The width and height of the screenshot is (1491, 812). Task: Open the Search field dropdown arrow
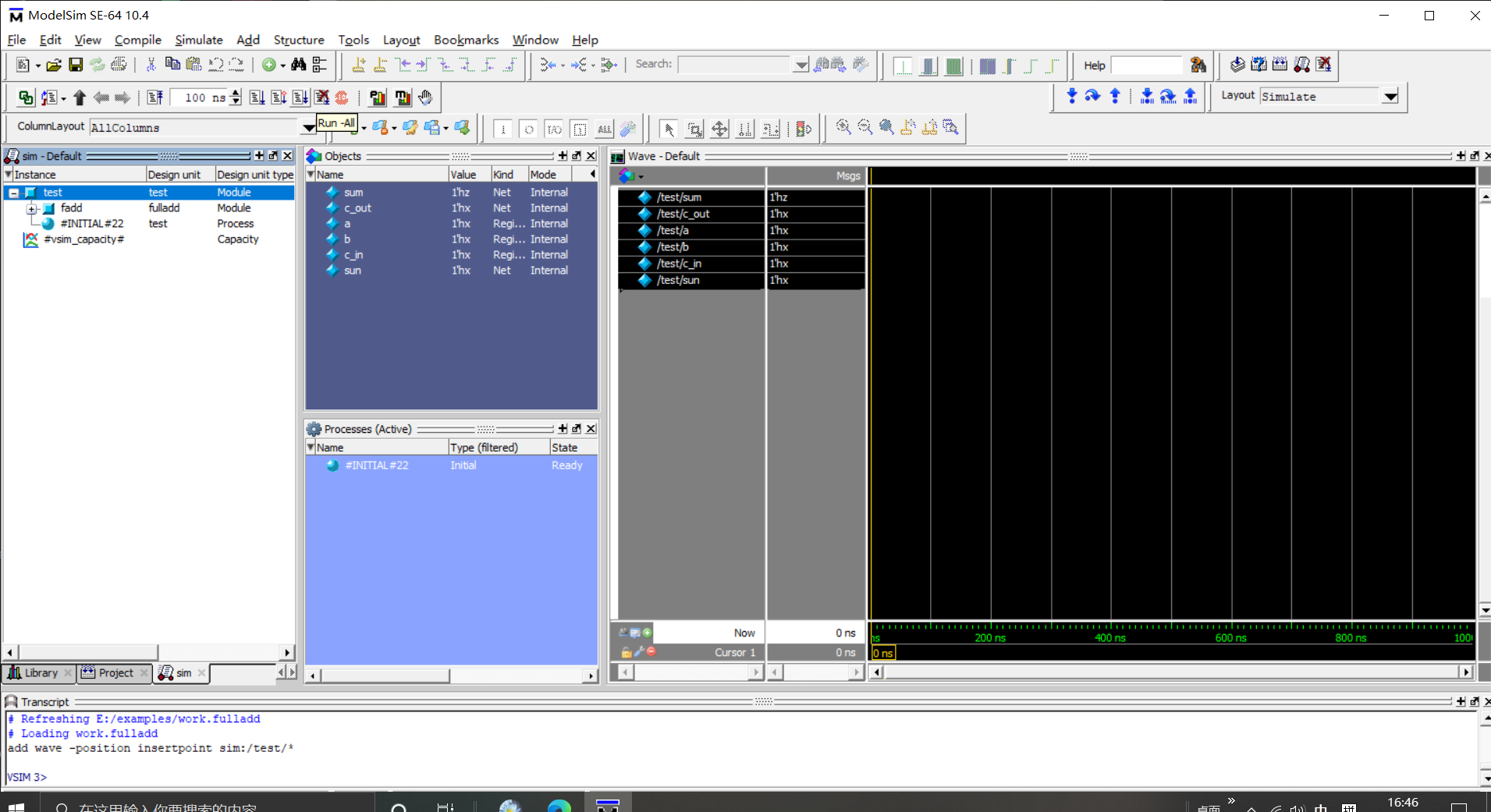click(801, 65)
